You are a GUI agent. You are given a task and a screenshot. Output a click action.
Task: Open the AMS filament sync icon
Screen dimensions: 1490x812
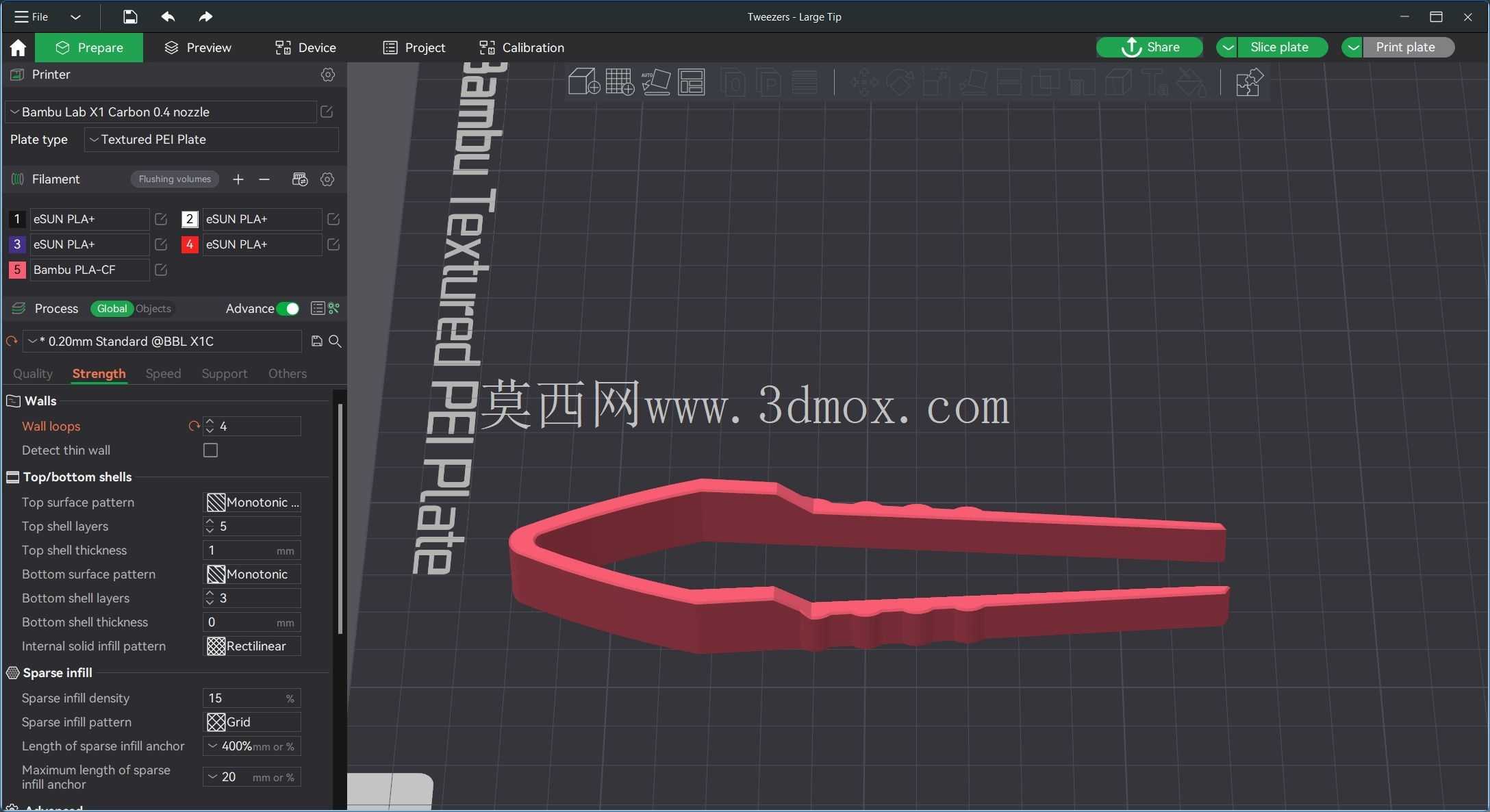click(x=300, y=179)
